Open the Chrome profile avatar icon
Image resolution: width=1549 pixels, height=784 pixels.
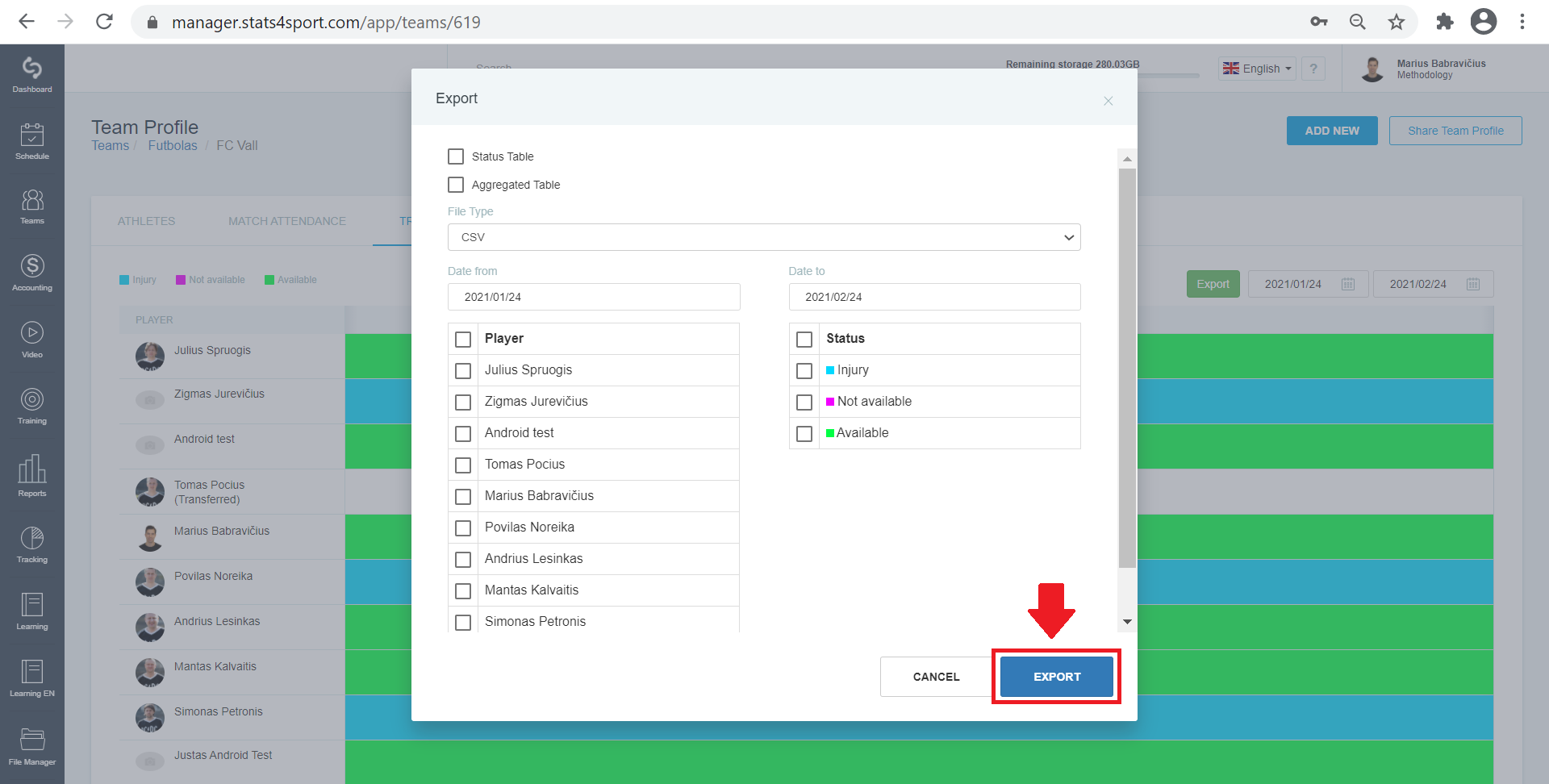1484,22
